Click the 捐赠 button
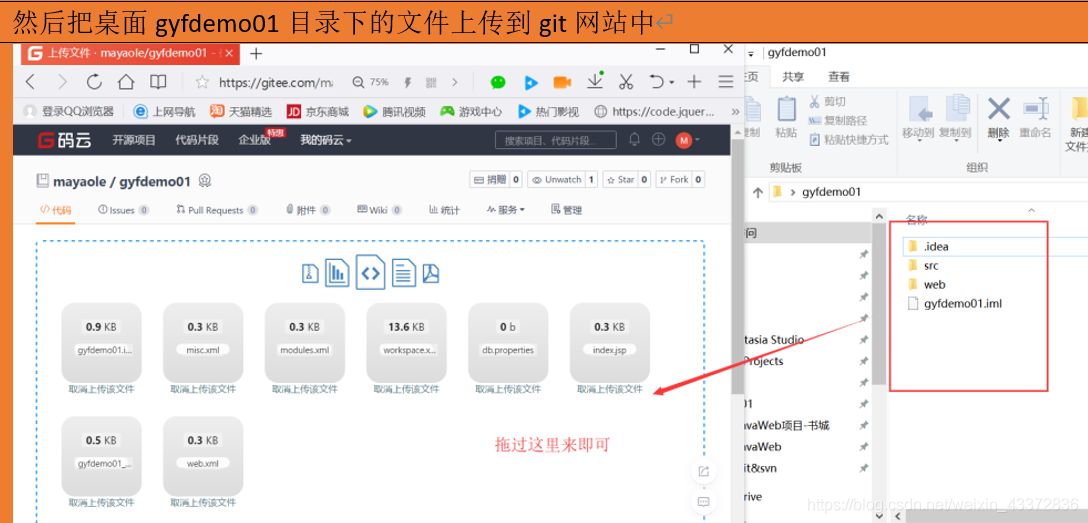 (490, 180)
